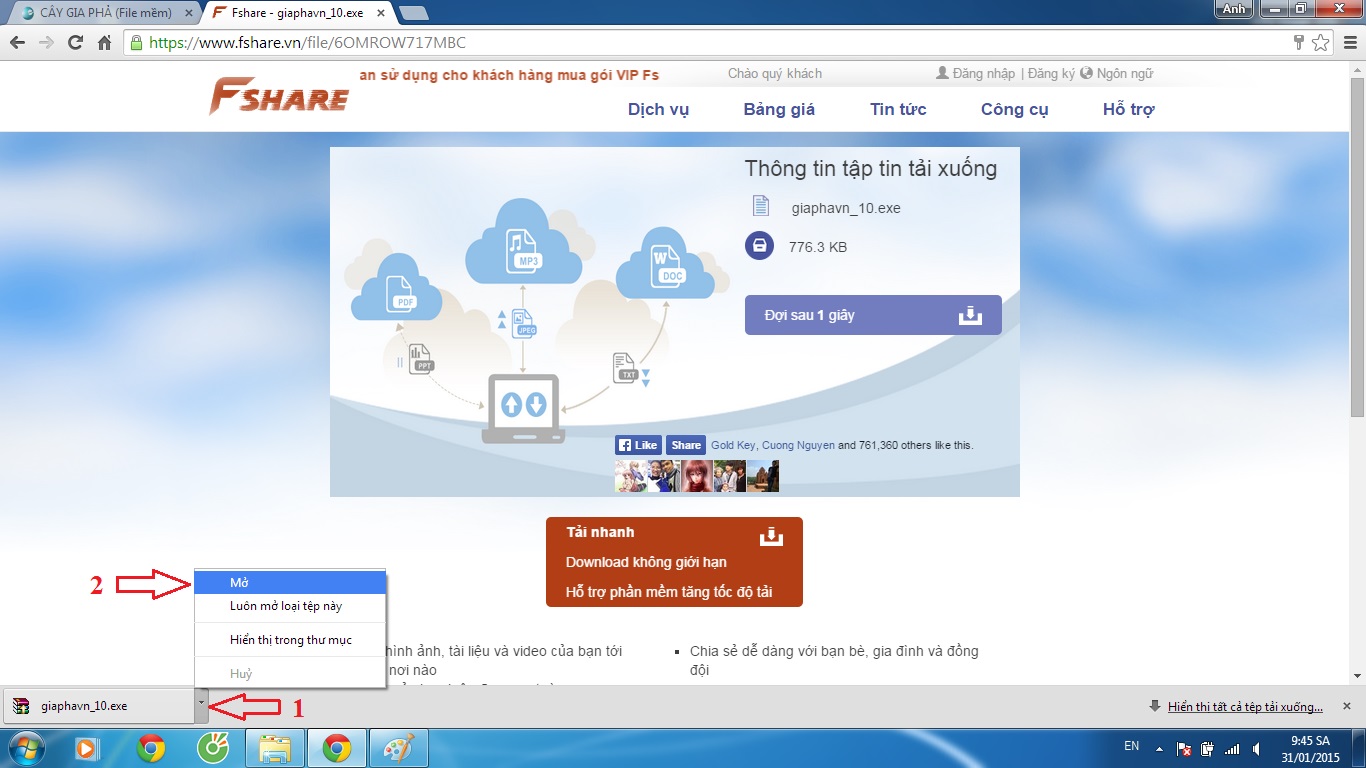This screenshot has height=768, width=1366.
Task: Click the 'Gold Key' profile link
Action: (x=734, y=445)
